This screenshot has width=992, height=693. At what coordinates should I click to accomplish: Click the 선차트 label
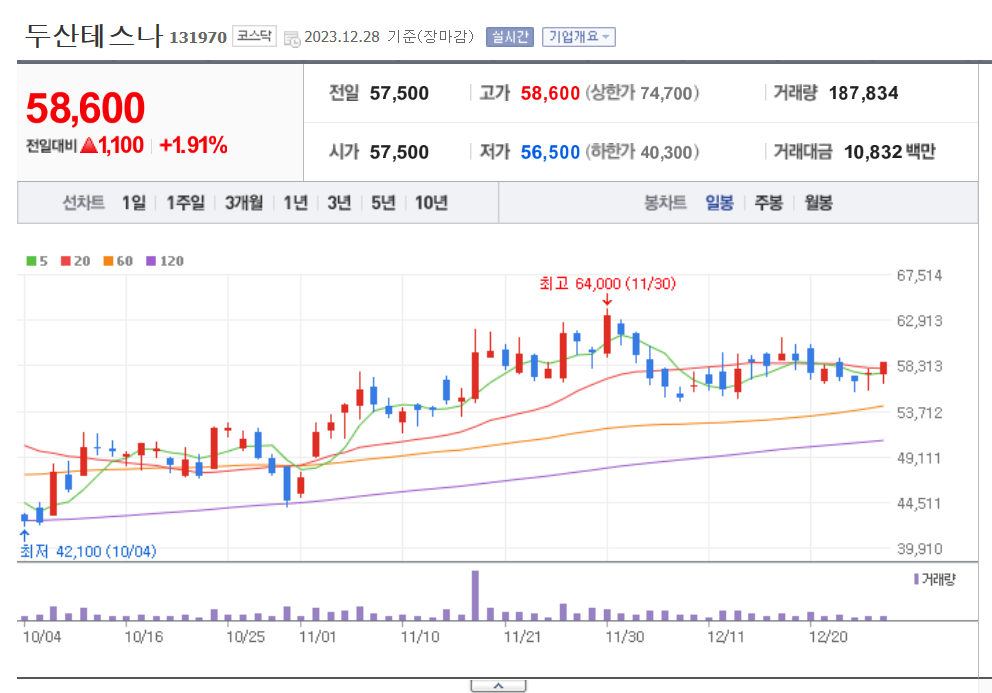click(83, 203)
